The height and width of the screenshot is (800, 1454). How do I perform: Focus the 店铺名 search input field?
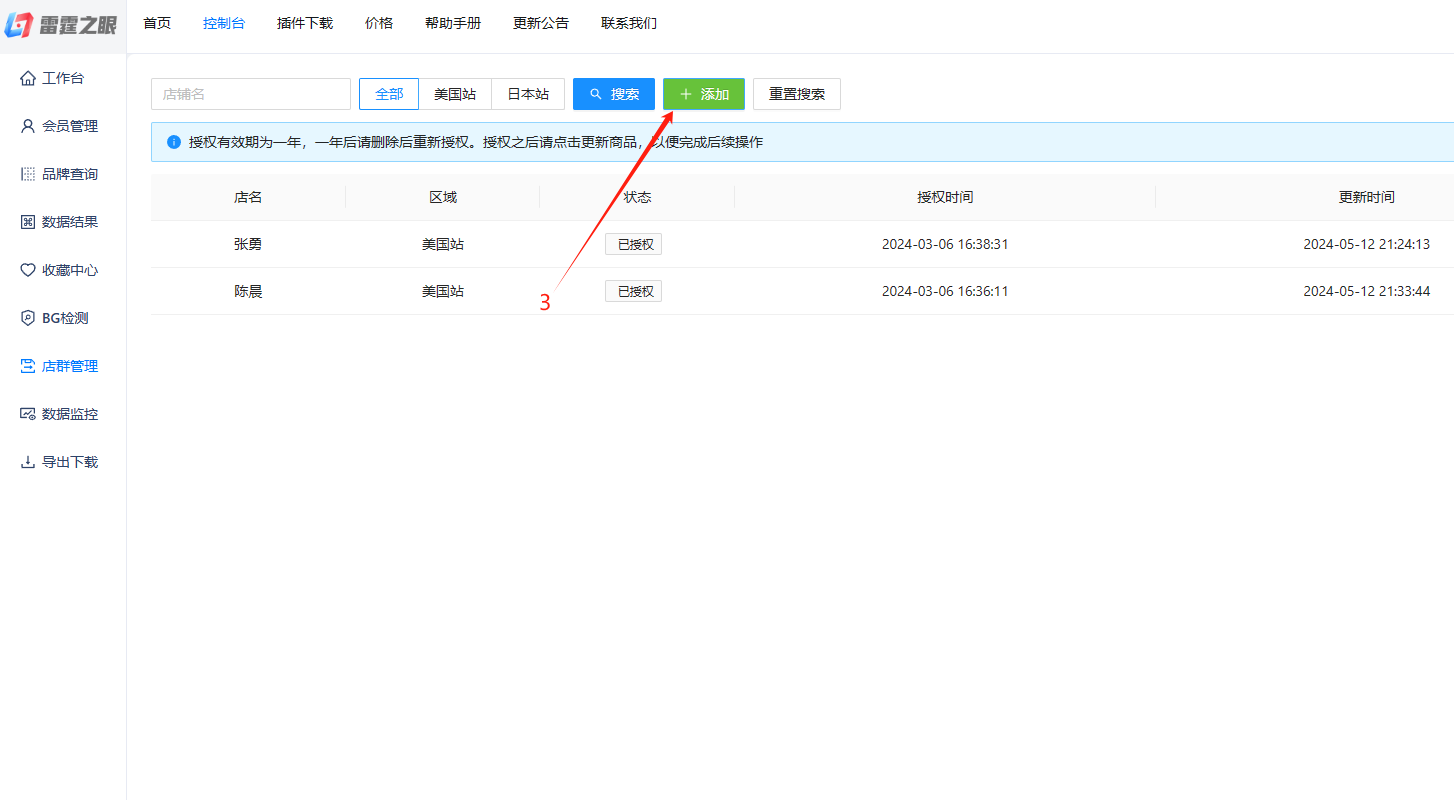pyautogui.click(x=251, y=94)
